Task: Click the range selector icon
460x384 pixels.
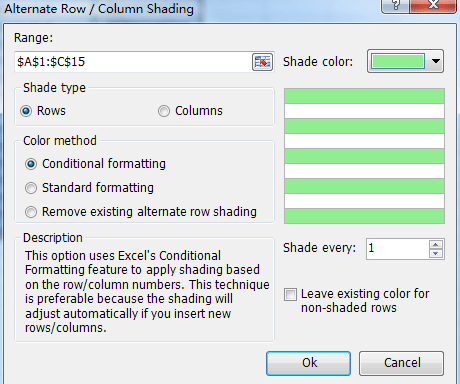Action: pyautogui.click(x=262, y=62)
